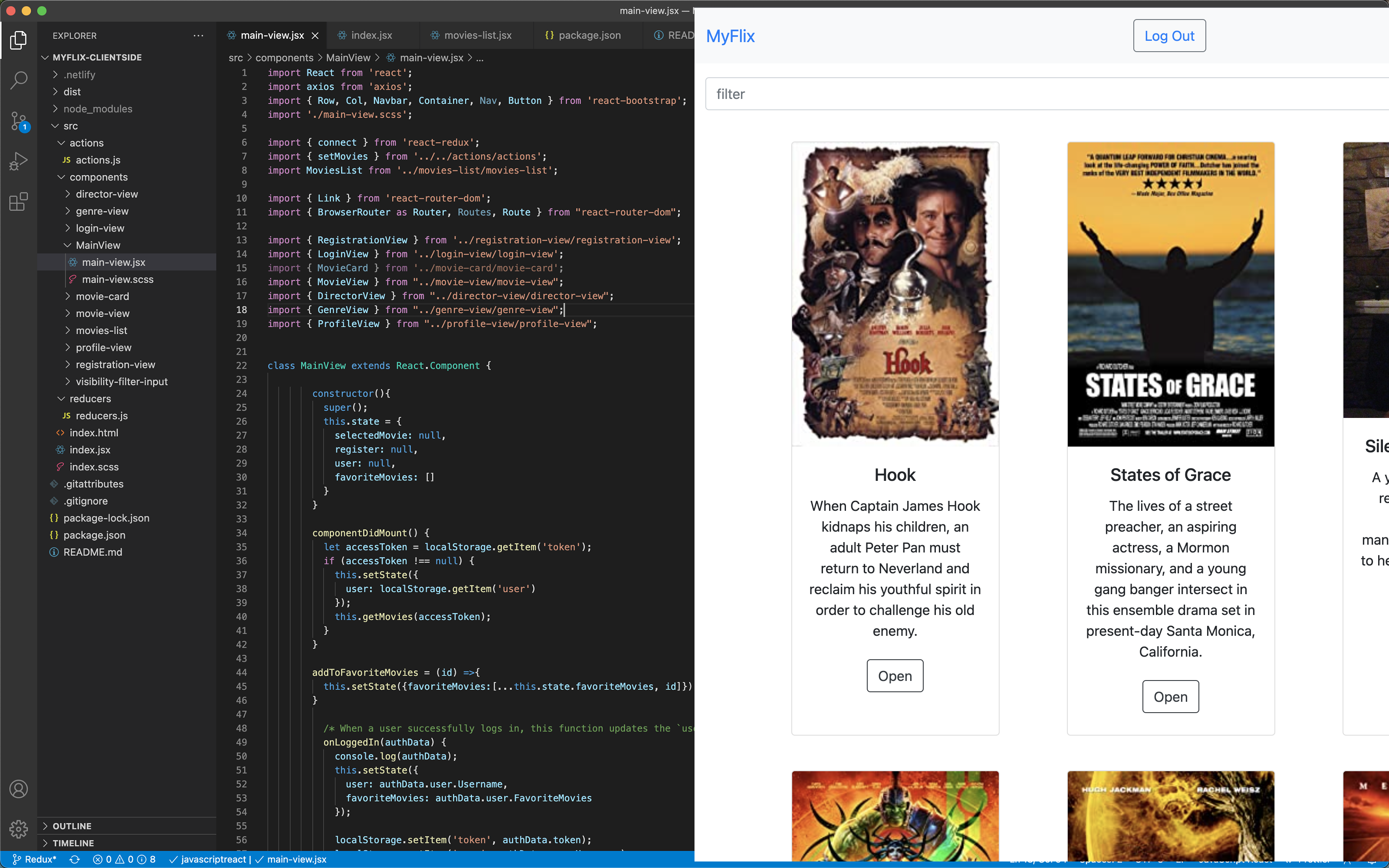Click the components breadcrumb segment

[x=285, y=58]
